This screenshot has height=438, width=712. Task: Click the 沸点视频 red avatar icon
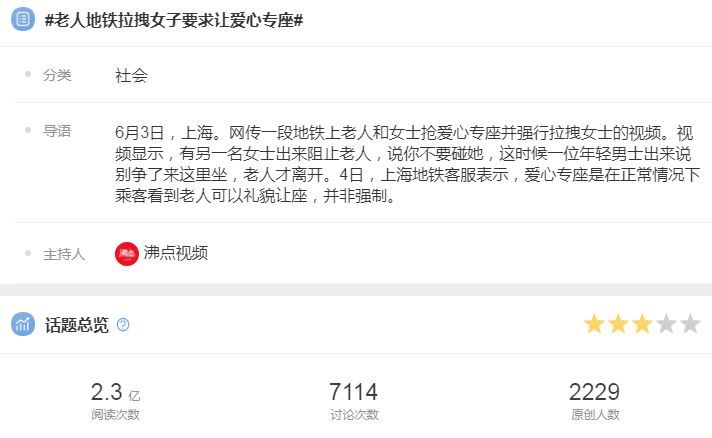point(127,253)
